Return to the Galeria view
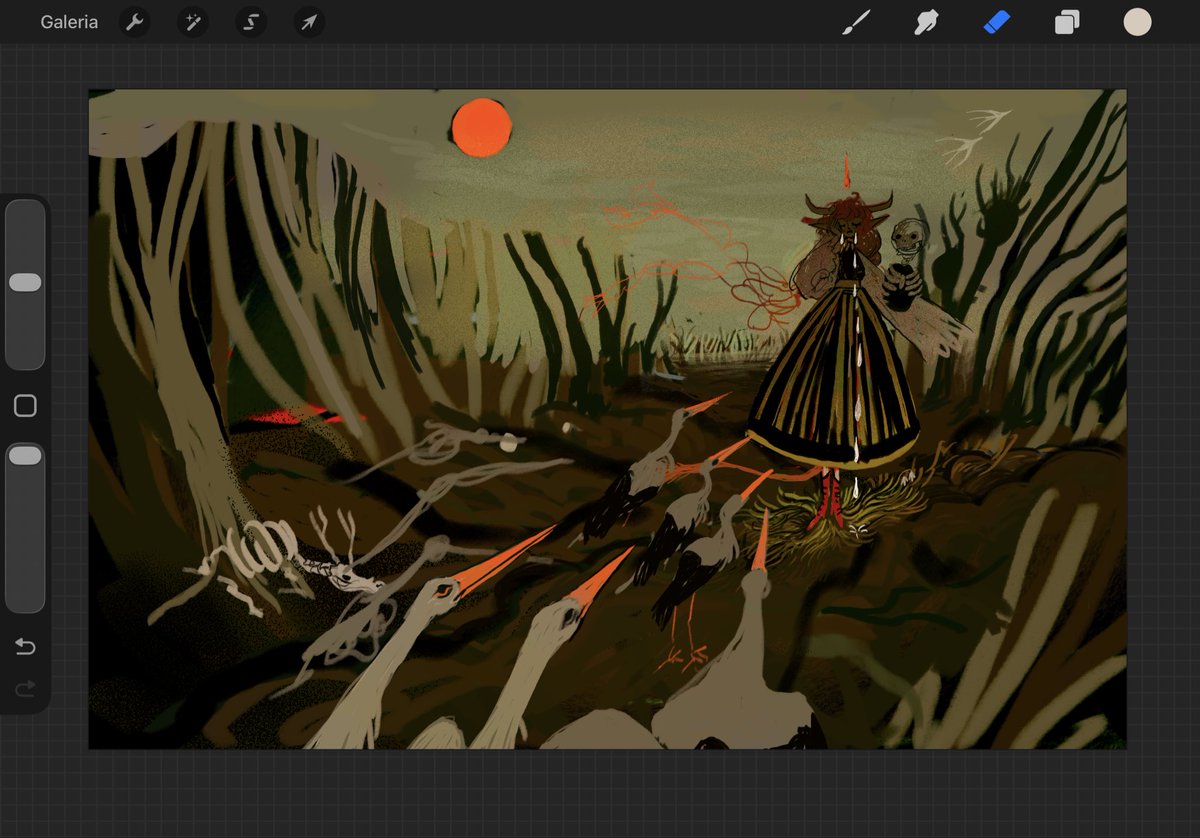Image resolution: width=1200 pixels, height=838 pixels. click(69, 22)
